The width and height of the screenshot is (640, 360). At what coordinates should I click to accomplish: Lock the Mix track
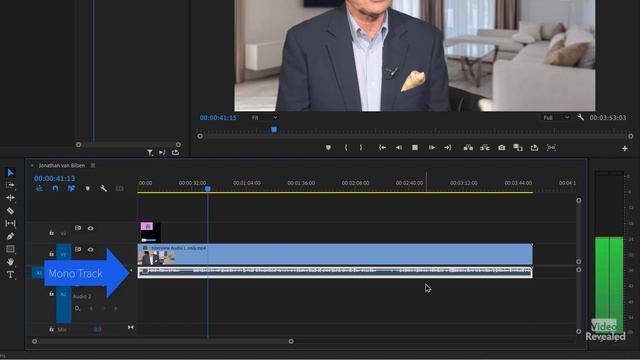[51, 329]
